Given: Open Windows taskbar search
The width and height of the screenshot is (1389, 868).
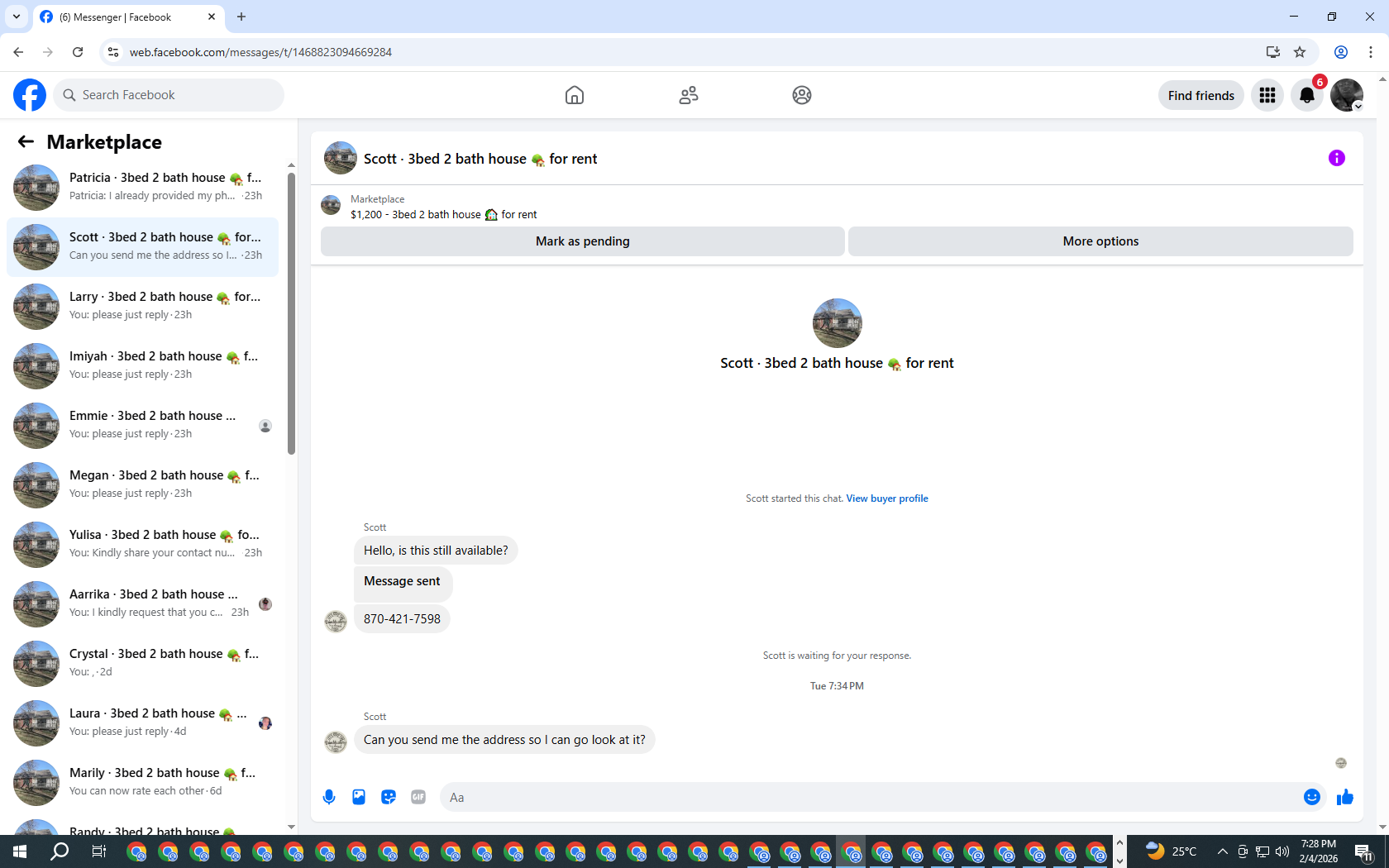Looking at the screenshot, I should click(60, 851).
